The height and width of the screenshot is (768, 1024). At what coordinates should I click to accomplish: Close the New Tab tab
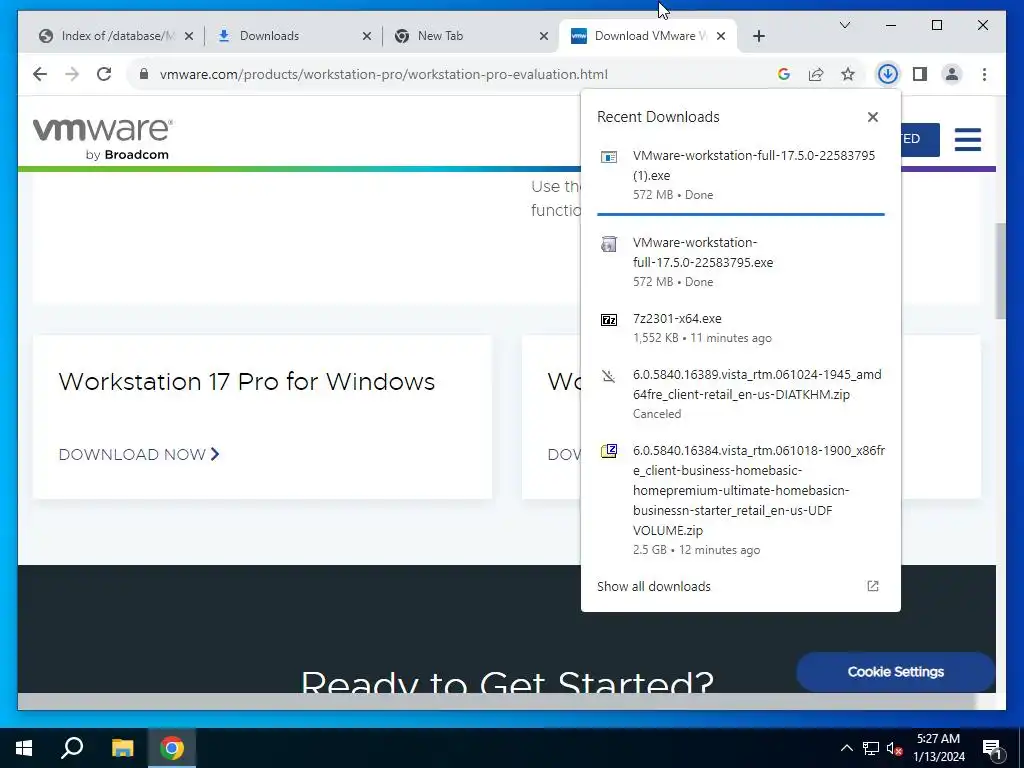(543, 37)
